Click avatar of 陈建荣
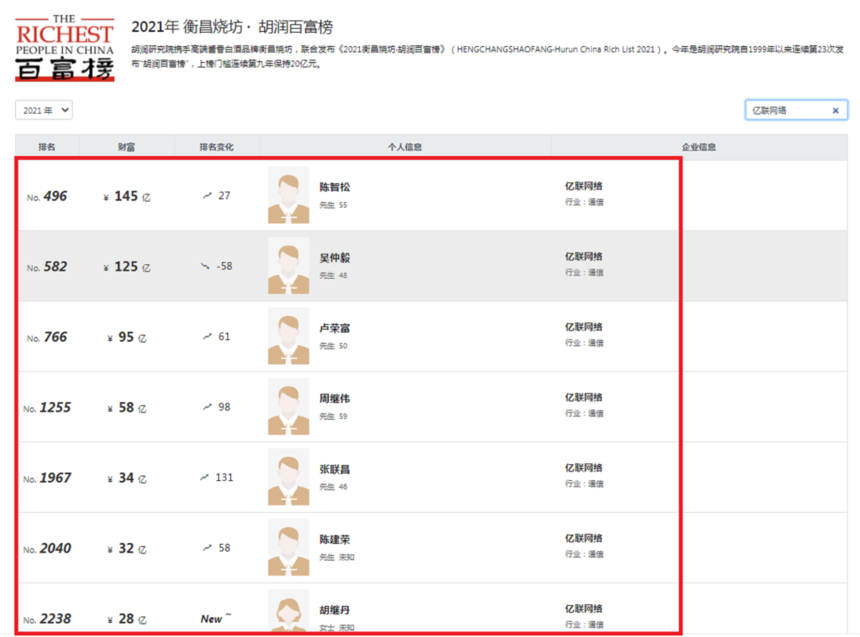Screen dimensions: 860x637 (288, 548)
